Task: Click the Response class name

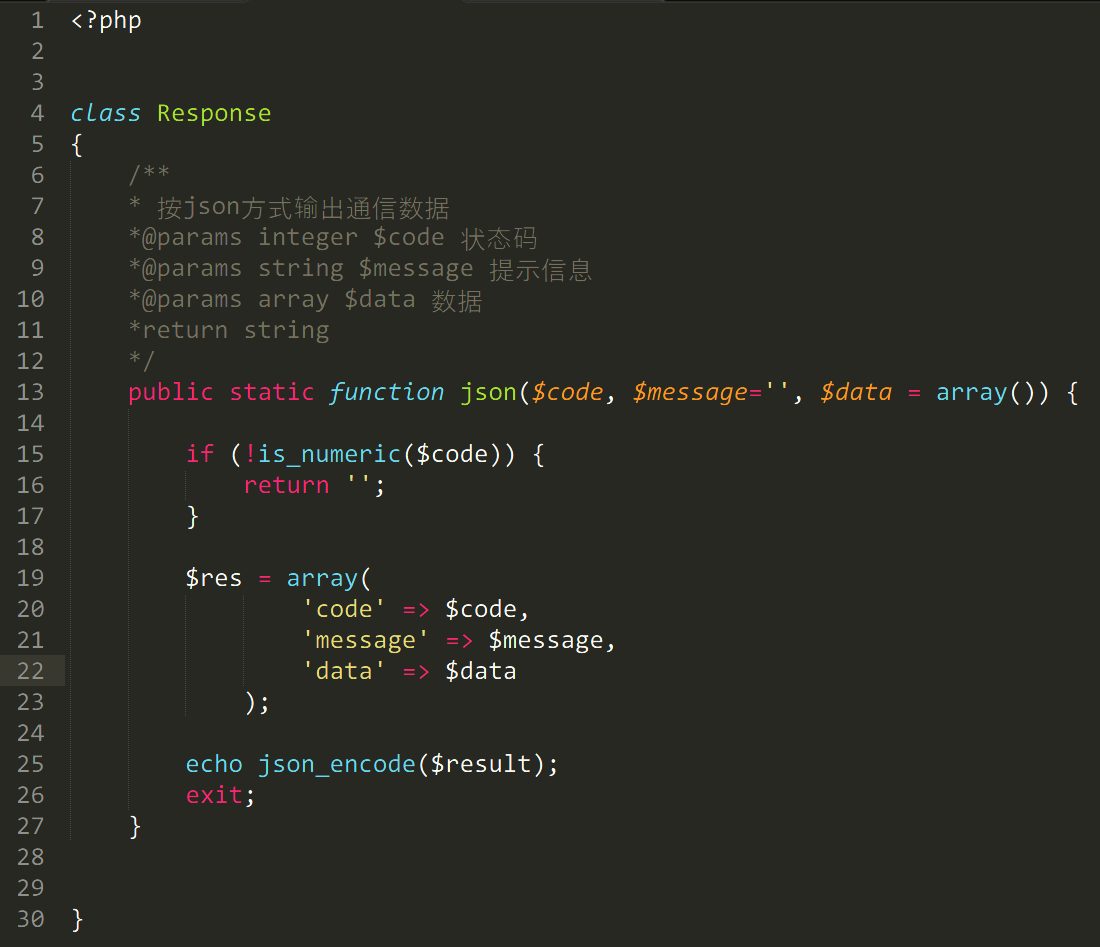Action: click(214, 113)
